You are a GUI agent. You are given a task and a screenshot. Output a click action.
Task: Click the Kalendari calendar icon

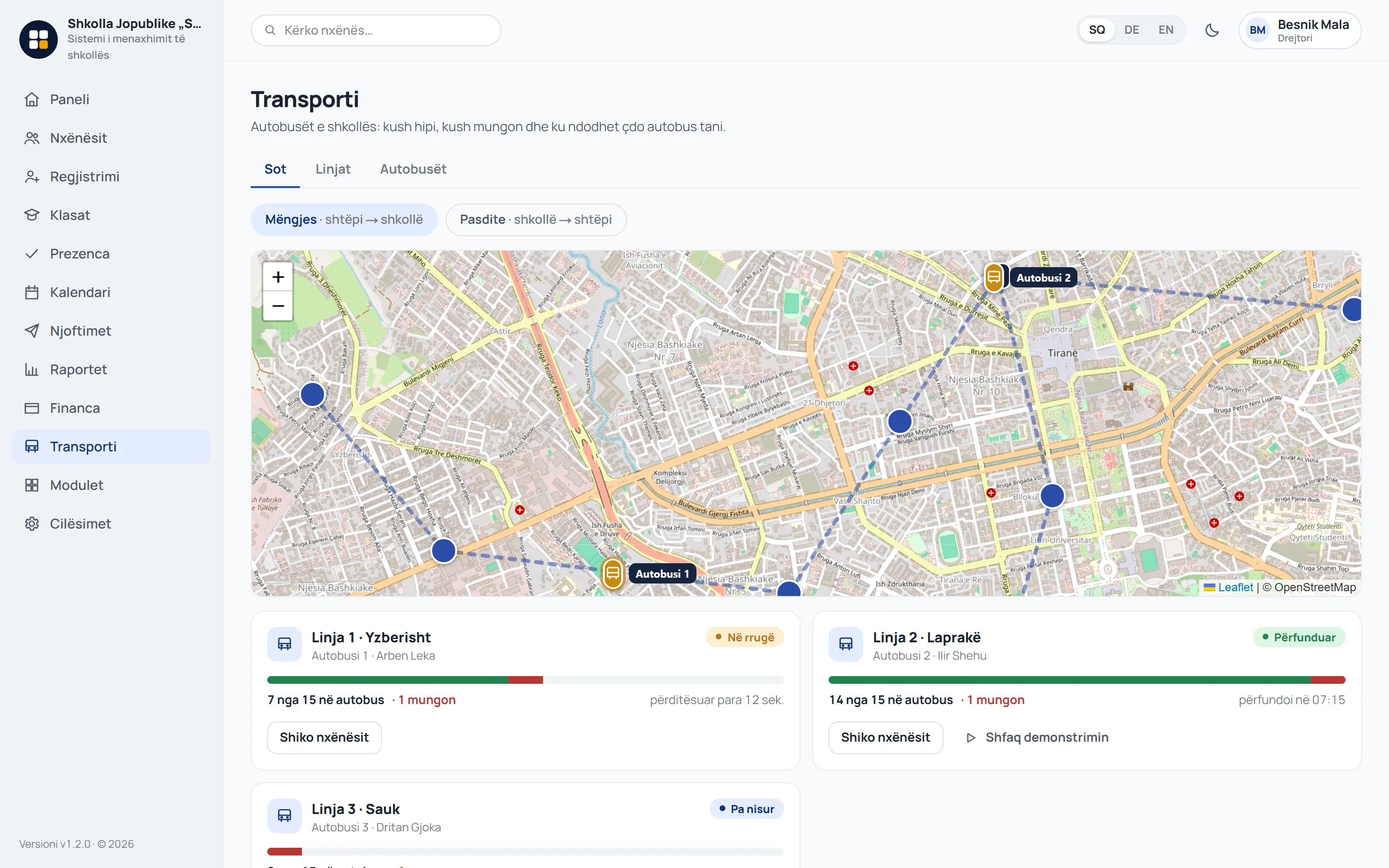31,292
